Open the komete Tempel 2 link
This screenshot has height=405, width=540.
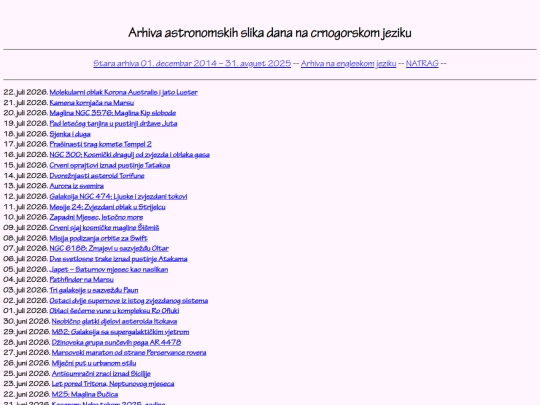[x=101, y=144]
